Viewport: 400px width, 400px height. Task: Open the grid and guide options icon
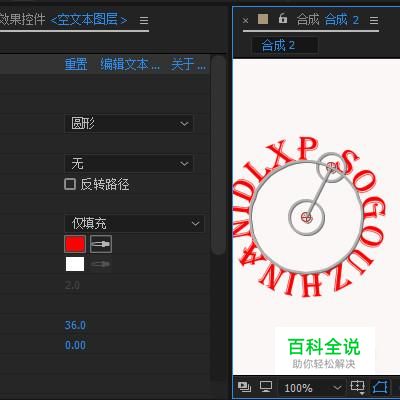pyautogui.click(x=357, y=387)
